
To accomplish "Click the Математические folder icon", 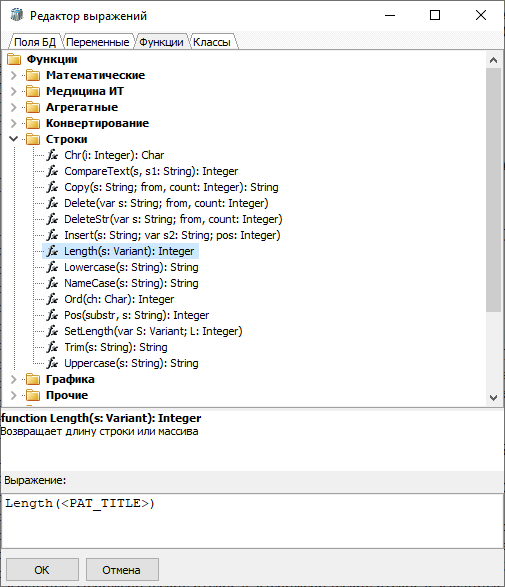I will [33, 75].
